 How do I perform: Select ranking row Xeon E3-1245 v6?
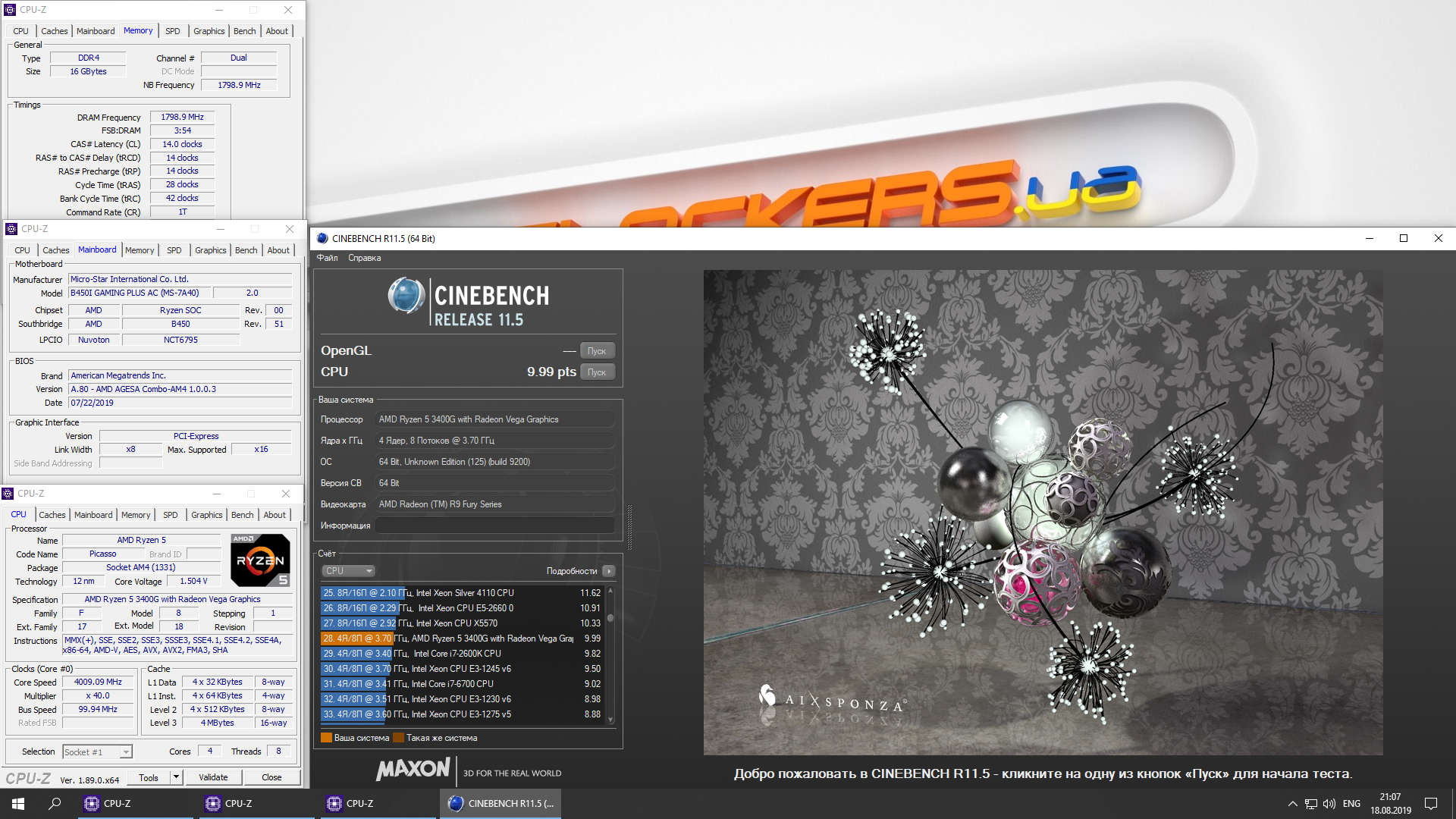point(462,669)
